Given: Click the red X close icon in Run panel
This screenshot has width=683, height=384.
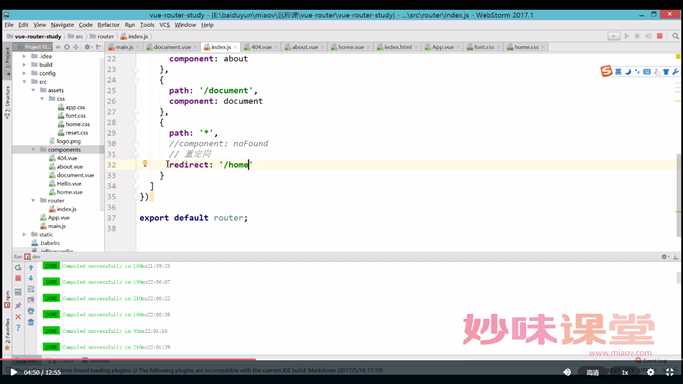Looking at the screenshot, I should pos(18,317).
